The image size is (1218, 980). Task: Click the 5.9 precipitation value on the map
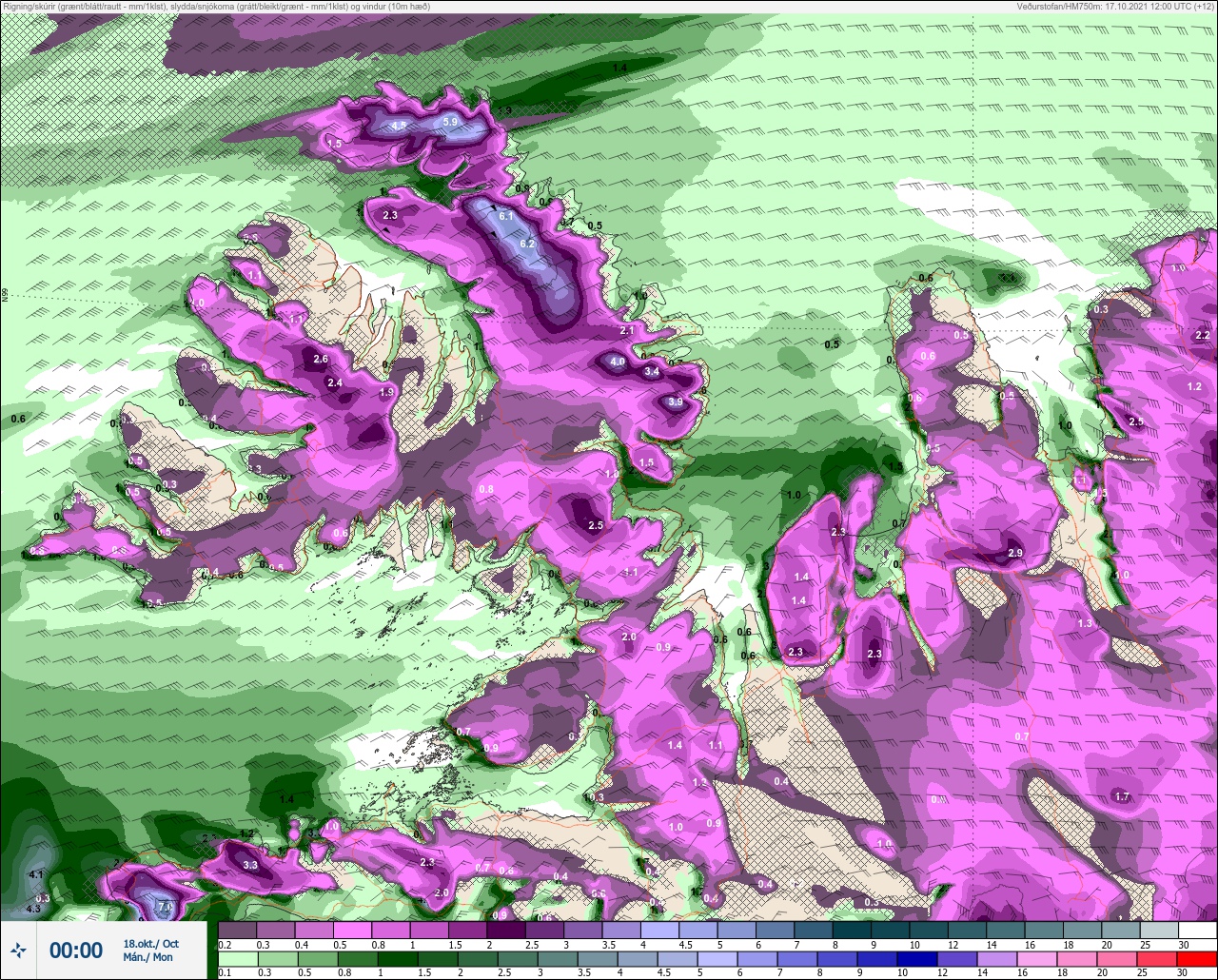click(x=451, y=122)
